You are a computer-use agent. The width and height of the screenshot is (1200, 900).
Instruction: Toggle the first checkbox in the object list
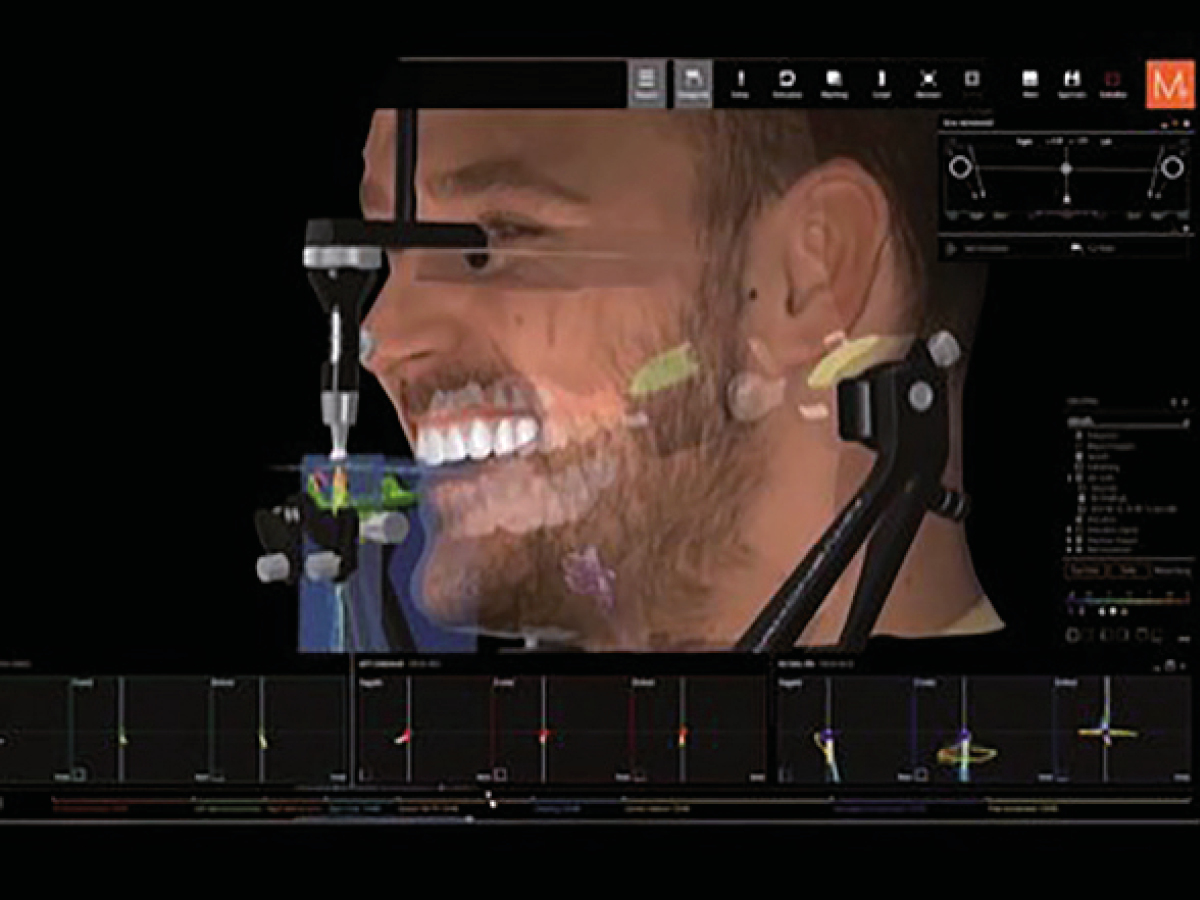(x=1079, y=437)
